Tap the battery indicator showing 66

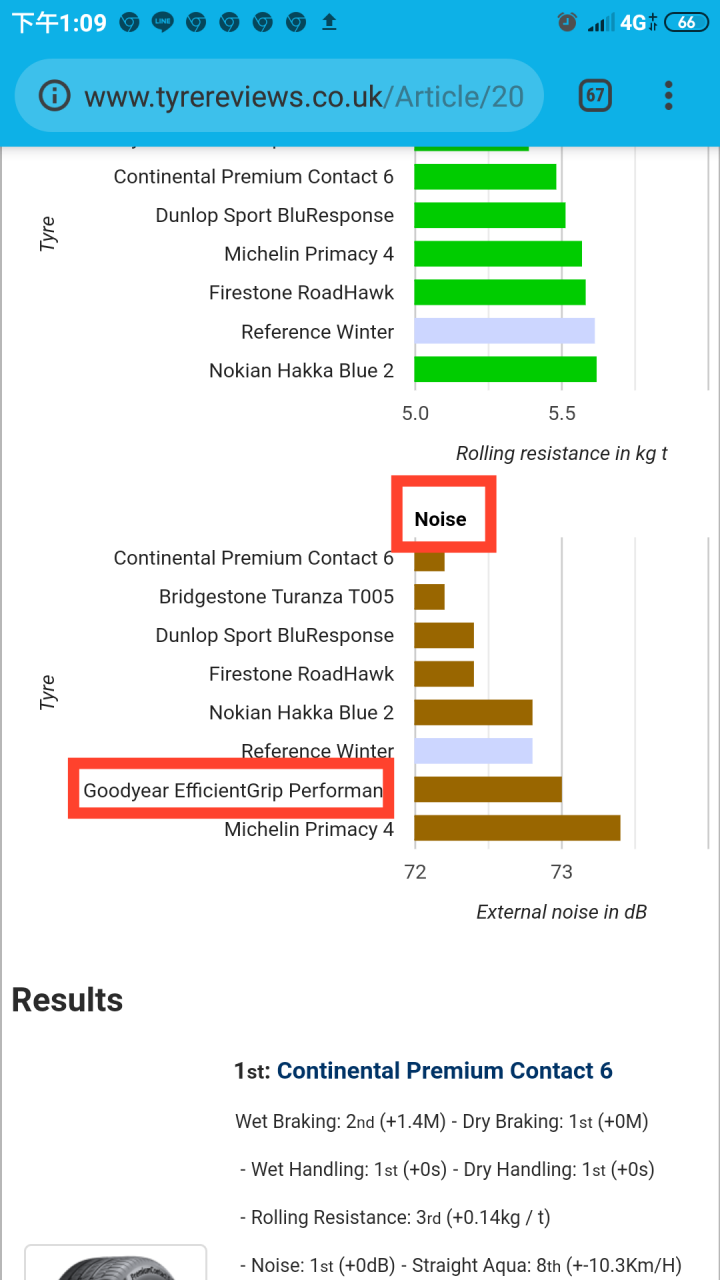click(686, 22)
